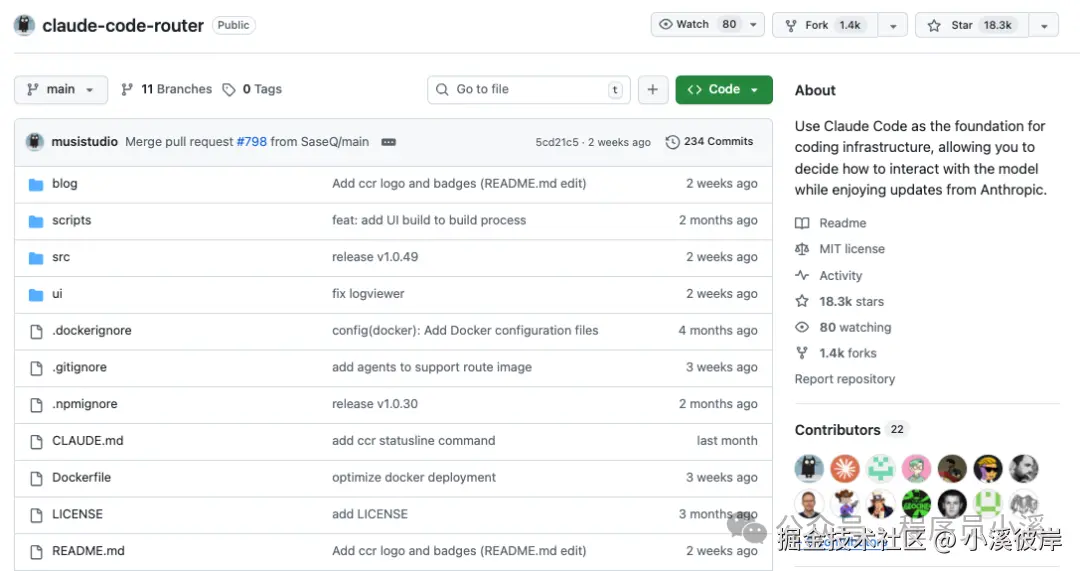Open commit hash 5cd21c5
The width and height of the screenshot is (1080, 571).
(x=557, y=142)
